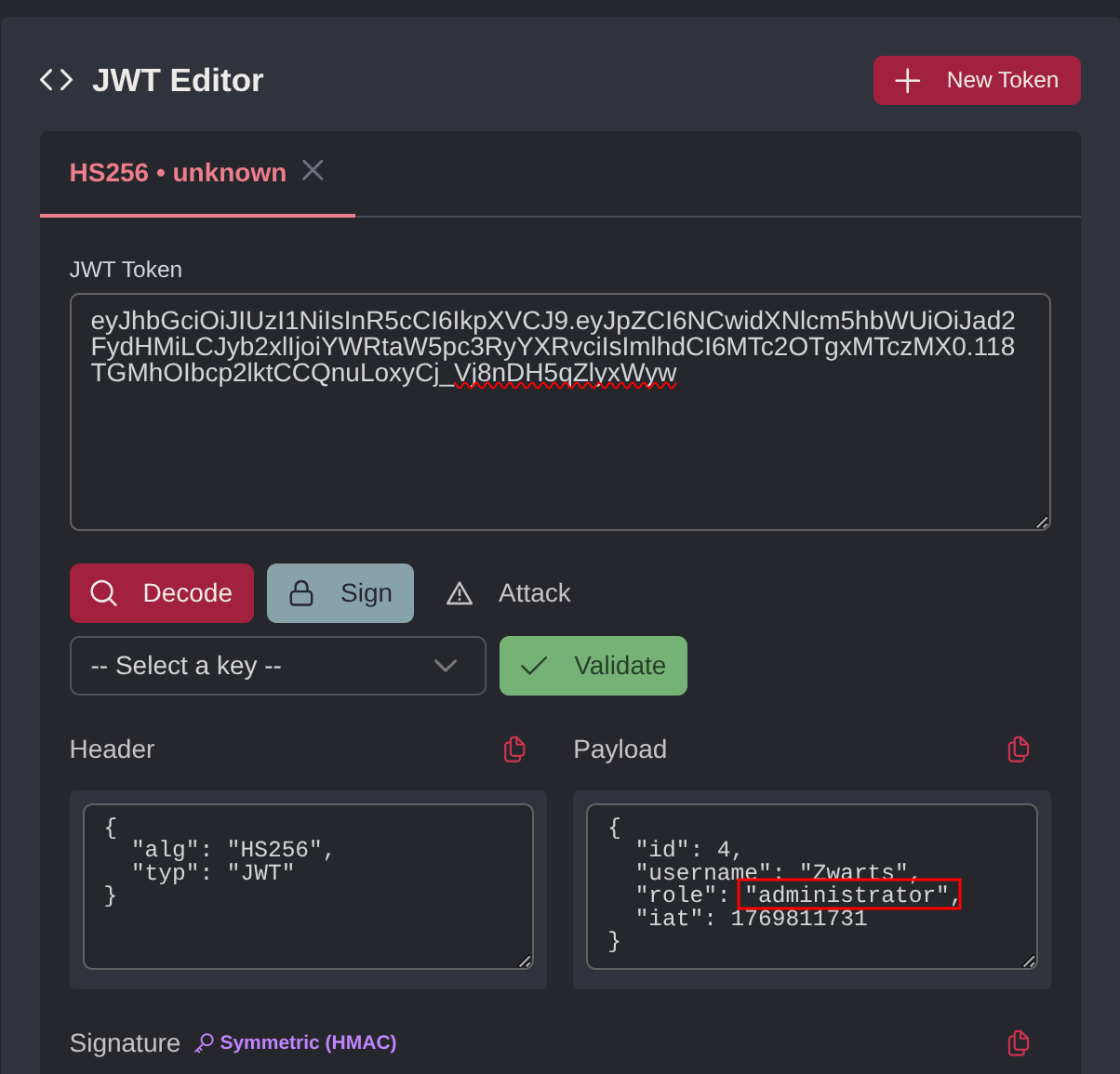Close the HS256 • unknown tab
Image resolution: width=1120 pixels, height=1074 pixels.
[x=313, y=170]
